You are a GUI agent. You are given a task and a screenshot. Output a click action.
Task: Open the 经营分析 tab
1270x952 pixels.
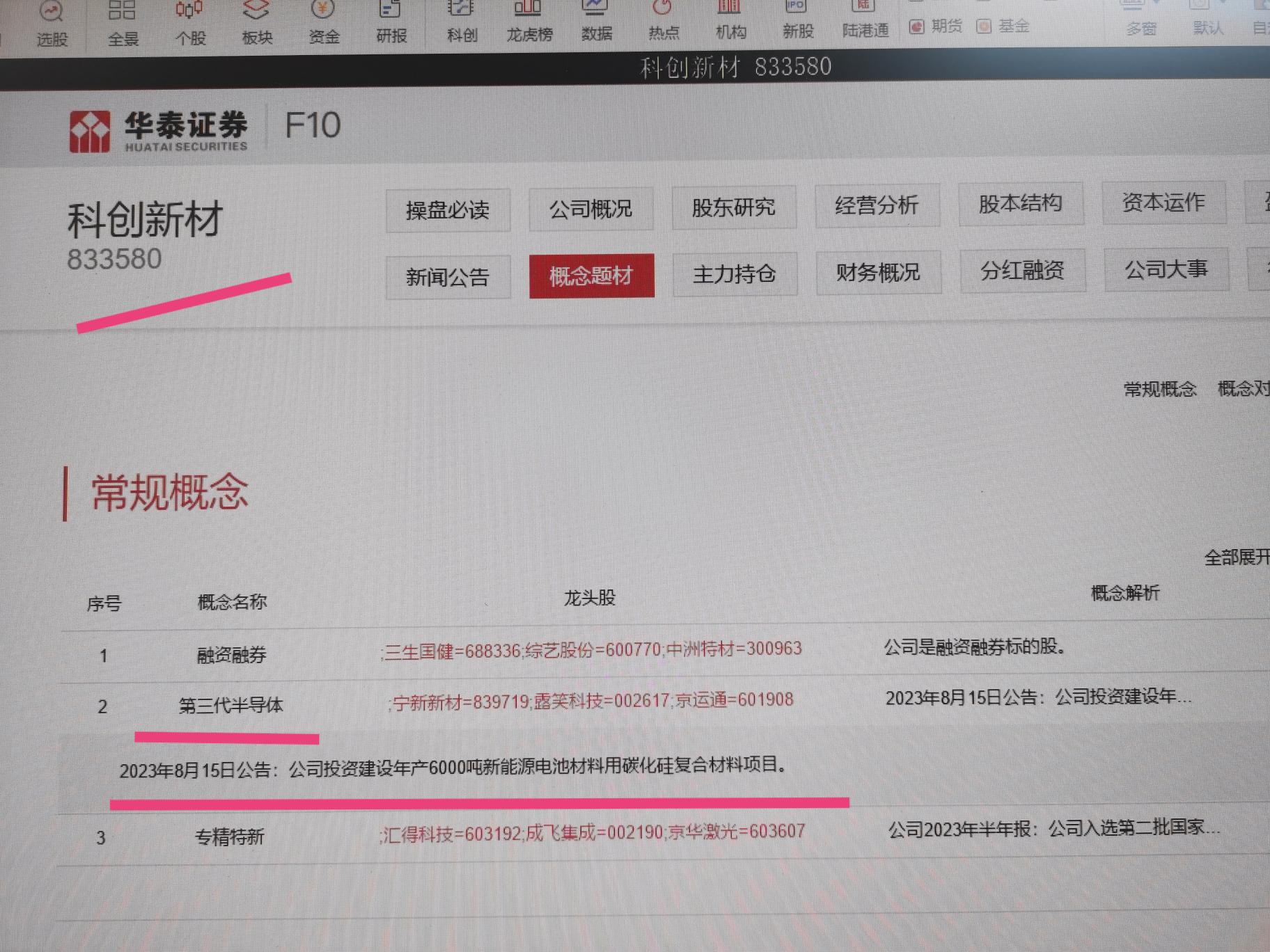877,205
